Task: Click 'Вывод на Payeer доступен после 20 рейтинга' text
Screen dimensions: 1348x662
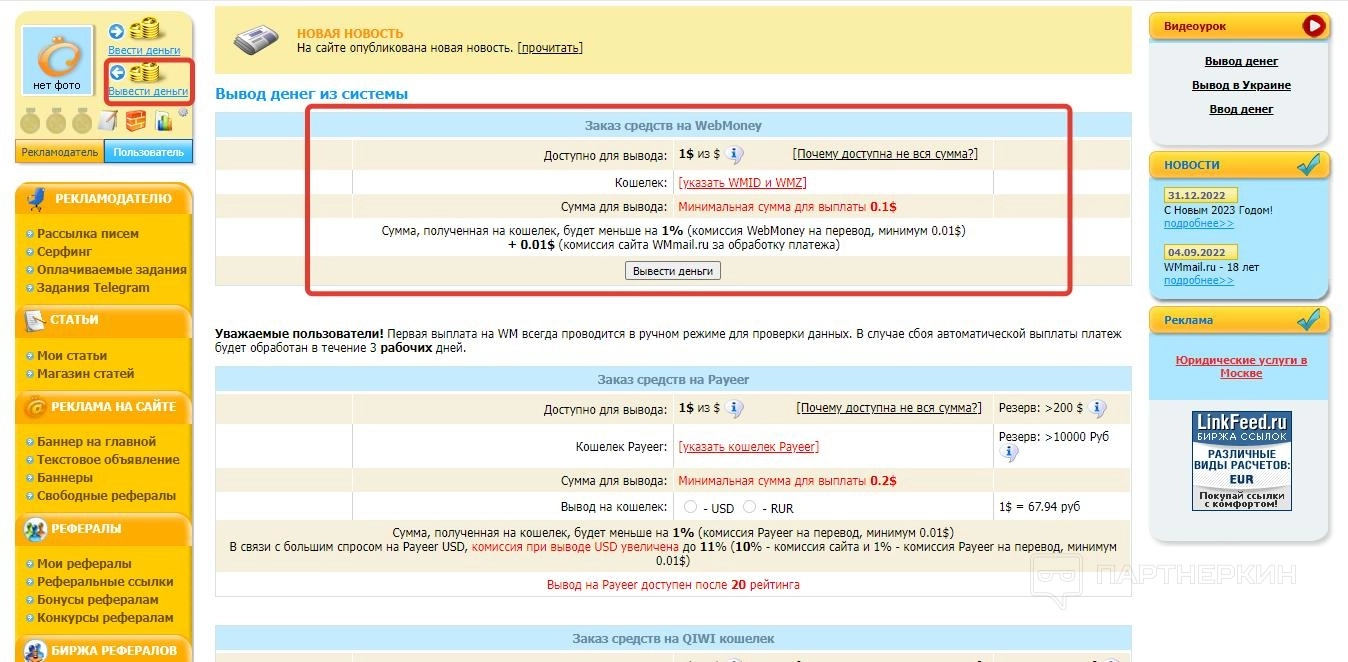Action: pyautogui.click(x=673, y=585)
